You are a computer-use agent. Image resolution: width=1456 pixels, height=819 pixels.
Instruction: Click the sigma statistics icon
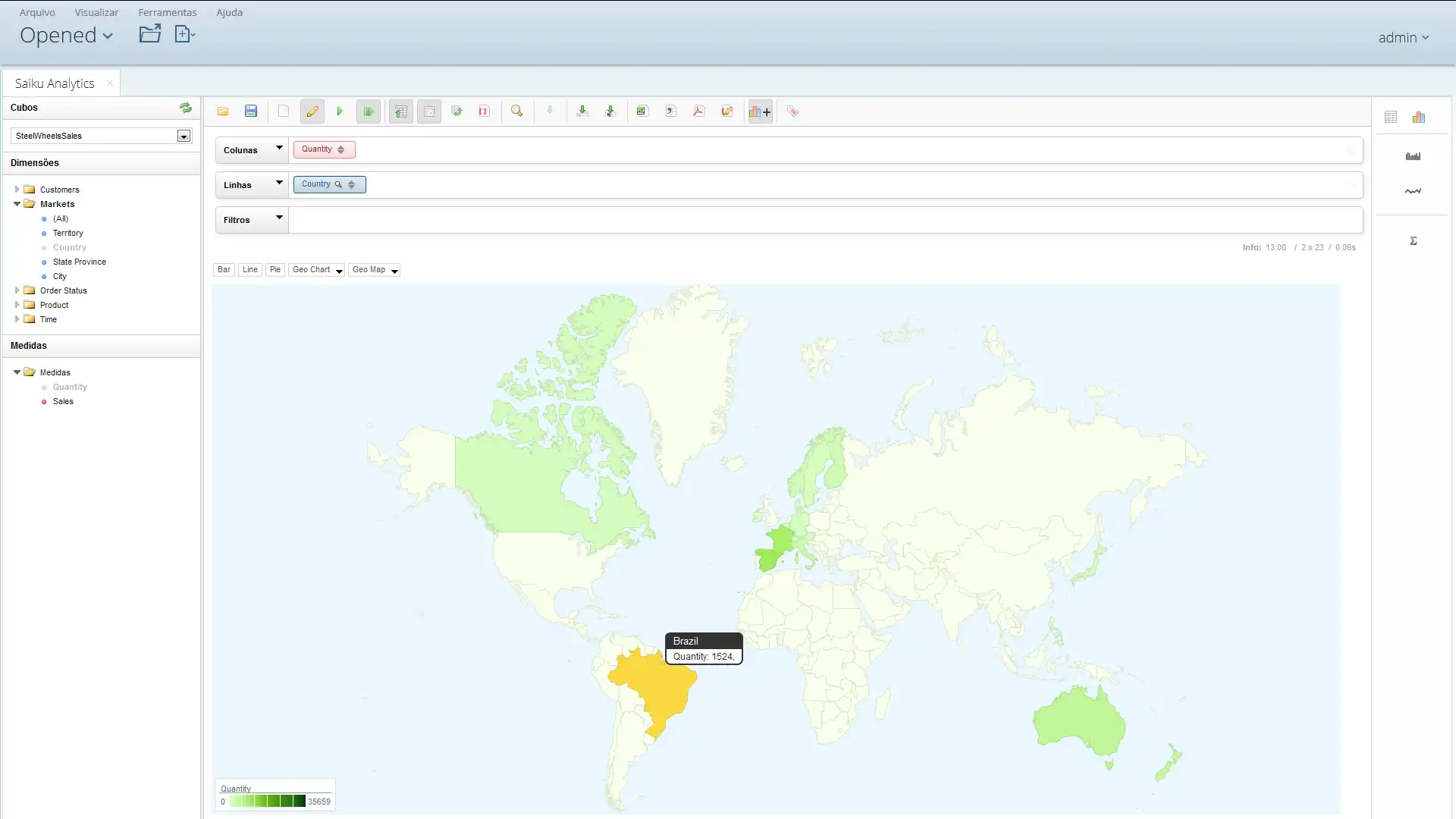tap(1414, 241)
